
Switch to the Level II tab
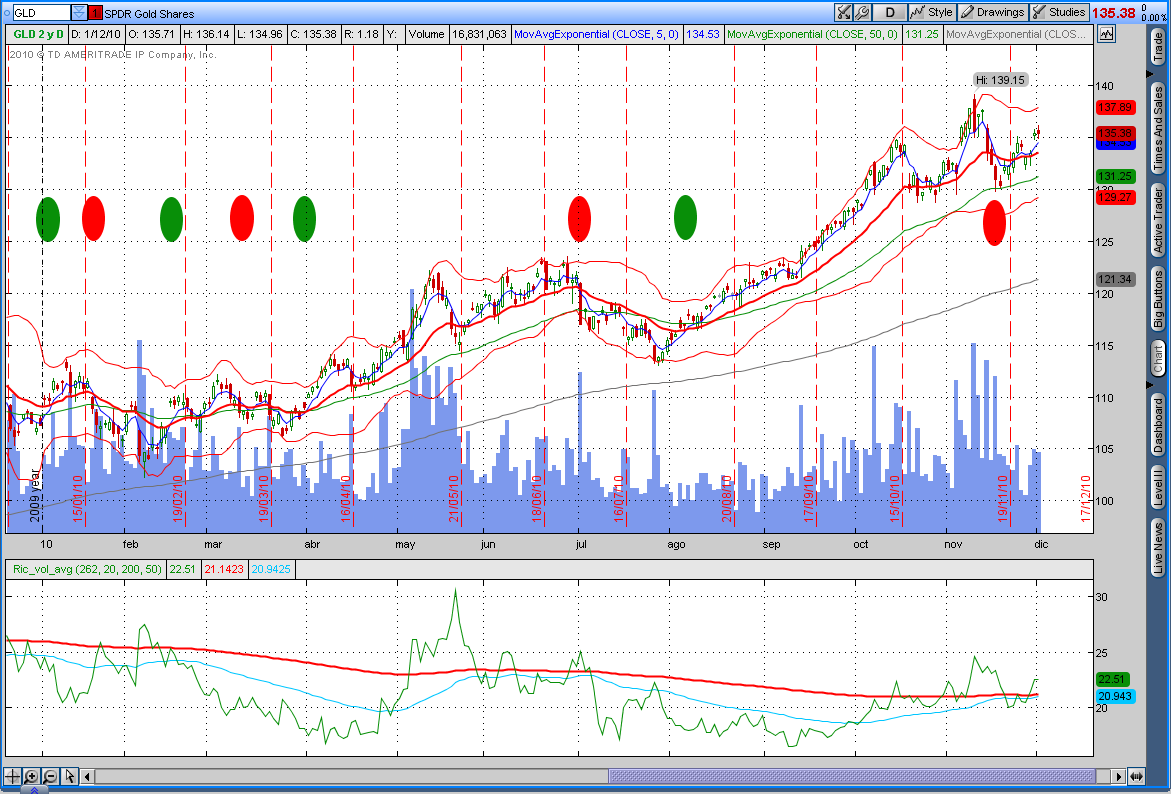(1158, 486)
